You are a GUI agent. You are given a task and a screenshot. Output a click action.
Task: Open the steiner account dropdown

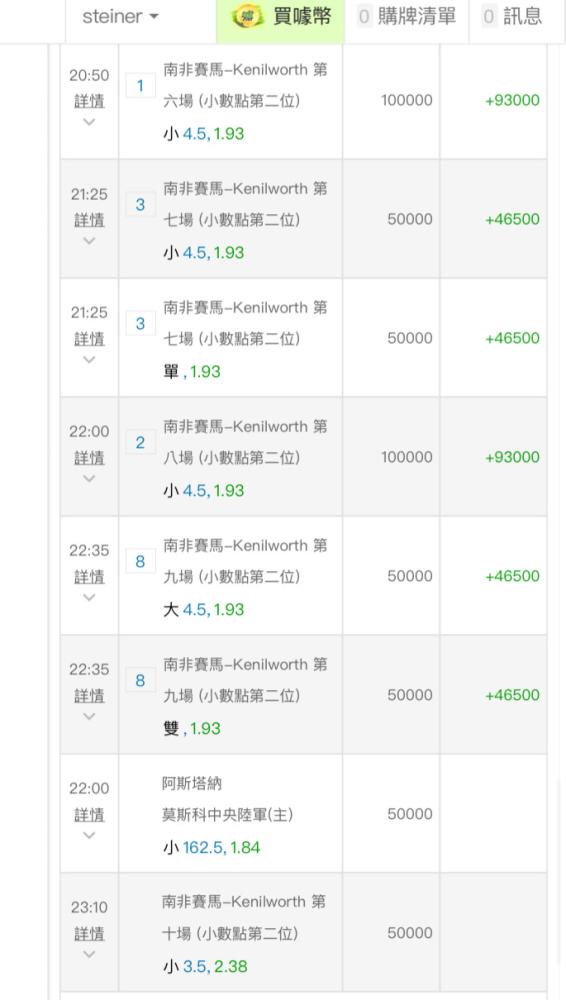[x=120, y=17]
